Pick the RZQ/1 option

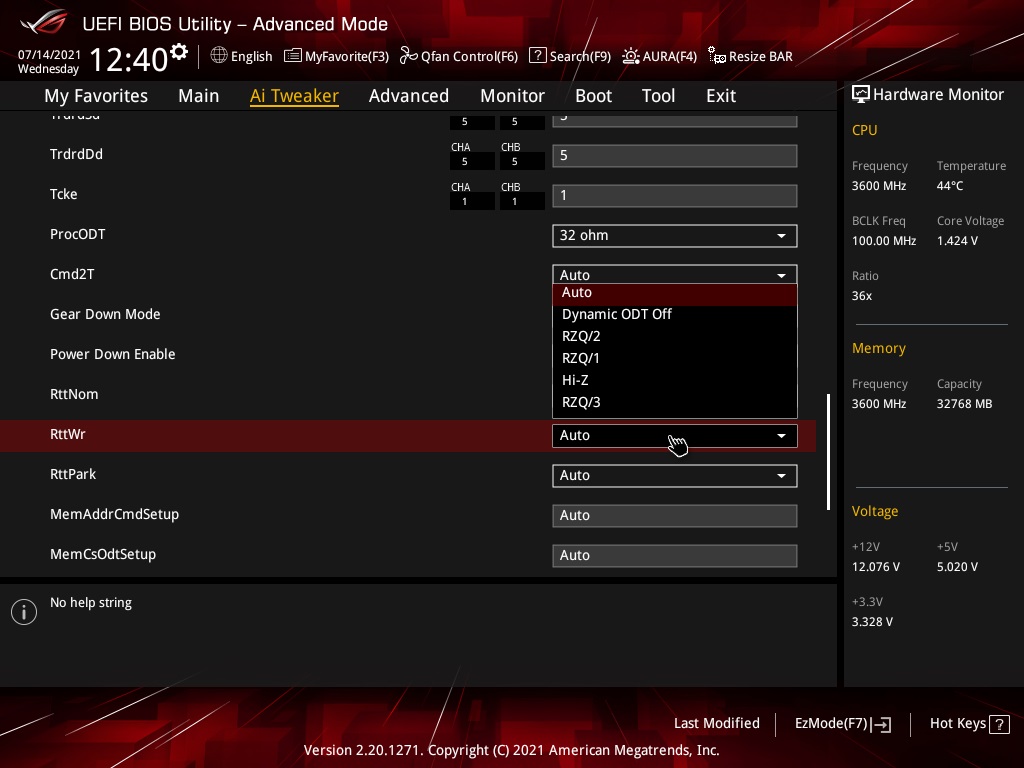[x=675, y=359]
